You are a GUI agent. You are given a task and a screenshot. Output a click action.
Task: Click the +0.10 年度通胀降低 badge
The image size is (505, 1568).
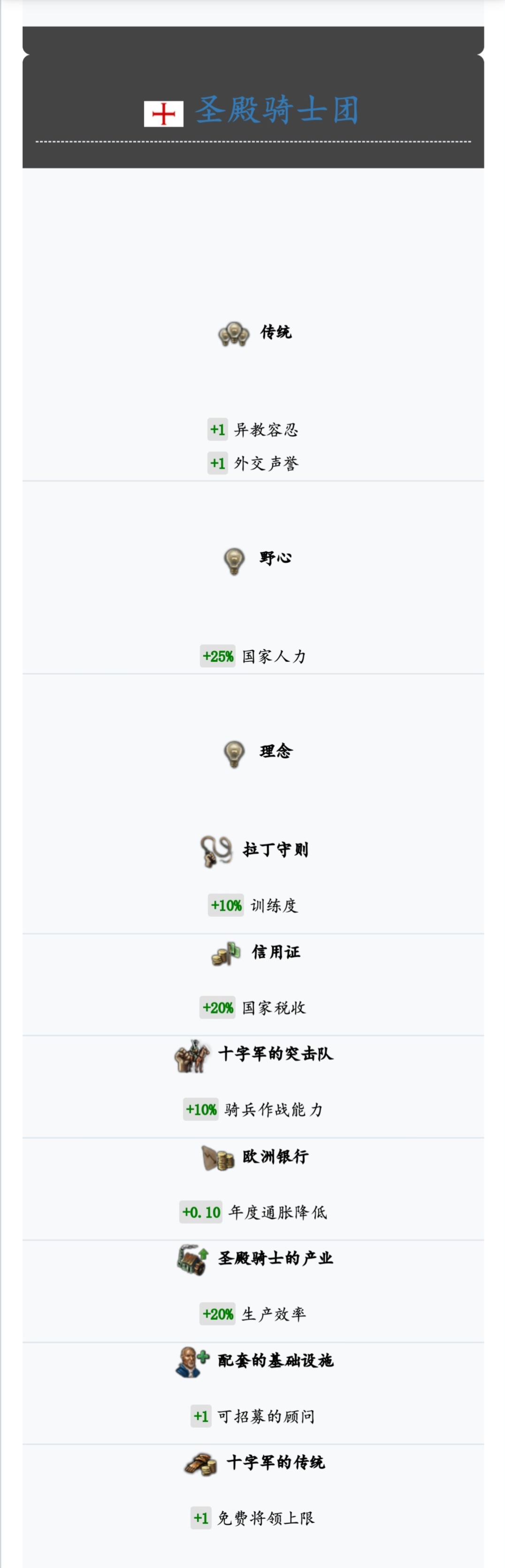(x=201, y=1212)
